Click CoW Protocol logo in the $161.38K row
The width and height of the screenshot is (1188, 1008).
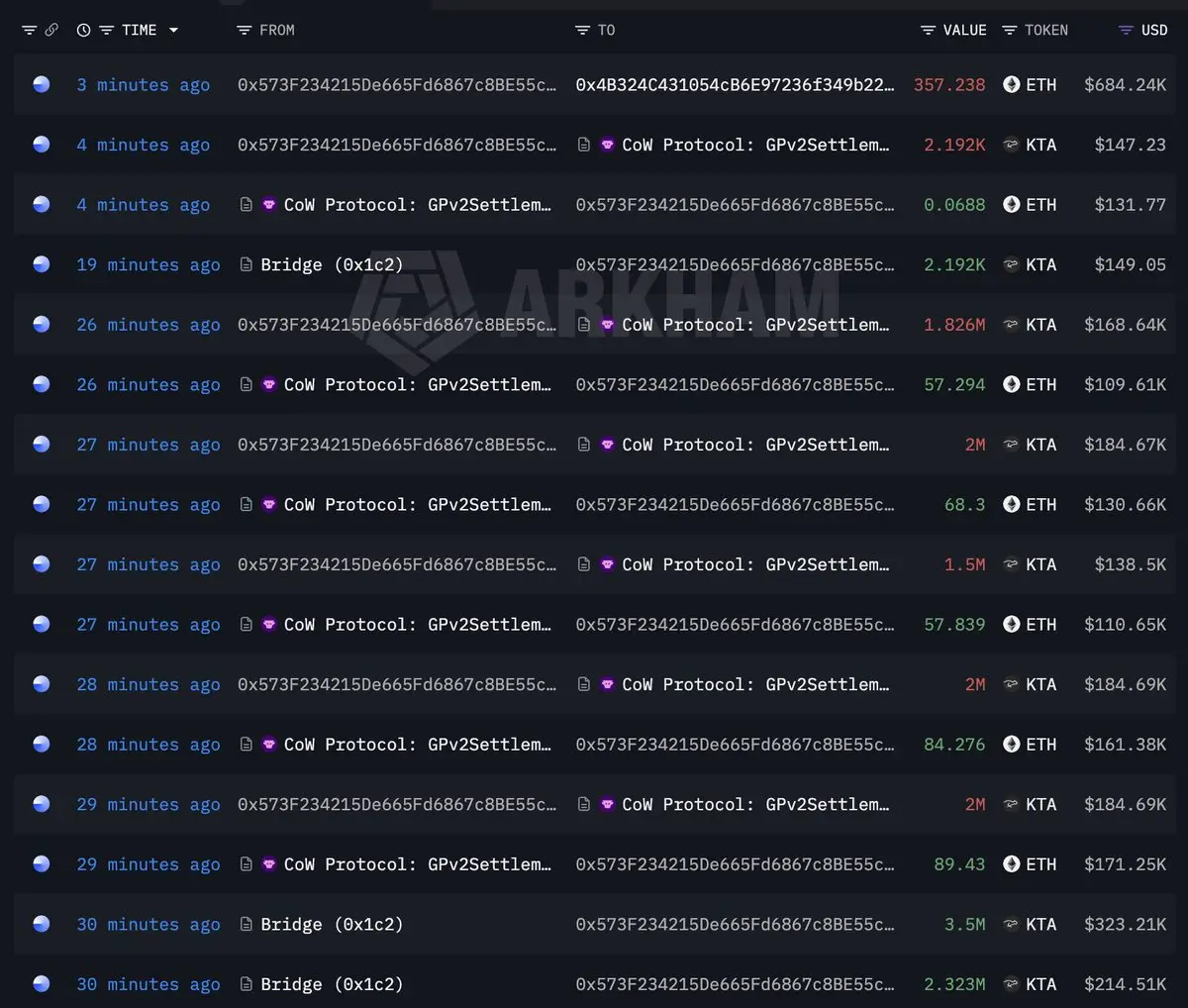(x=269, y=745)
